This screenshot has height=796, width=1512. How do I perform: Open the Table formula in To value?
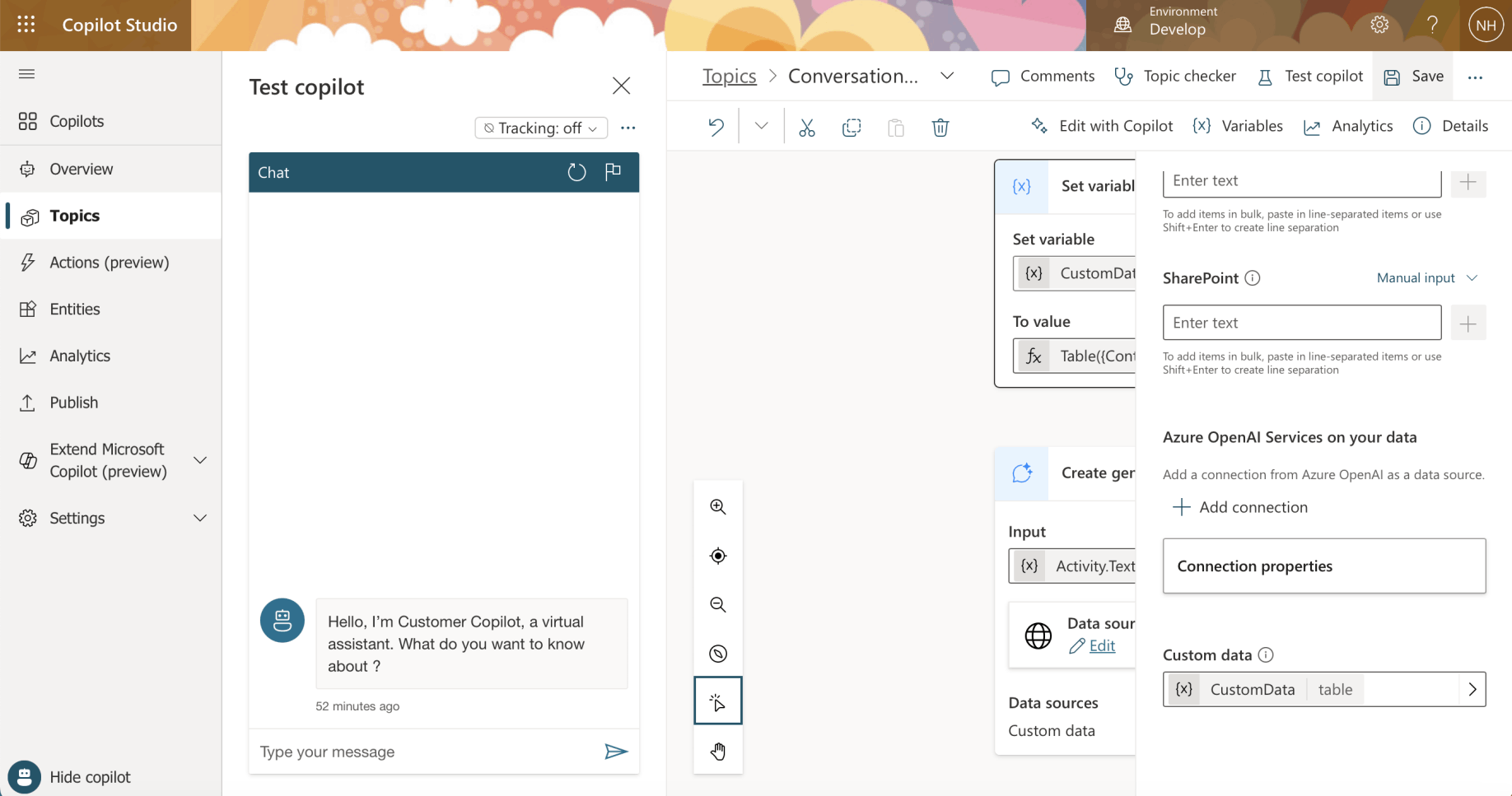coord(1074,356)
